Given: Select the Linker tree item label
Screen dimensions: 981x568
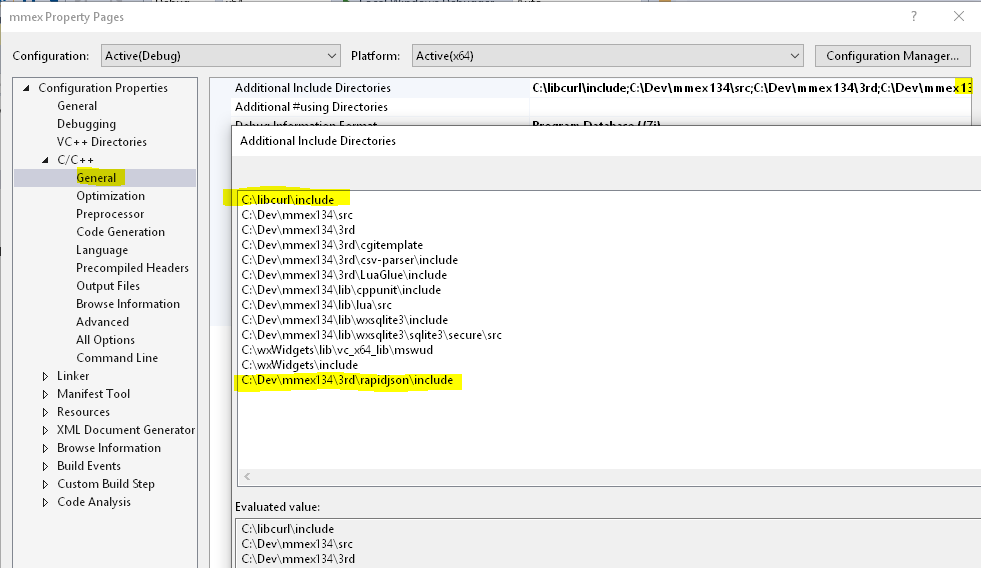Looking at the screenshot, I should point(73,376).
